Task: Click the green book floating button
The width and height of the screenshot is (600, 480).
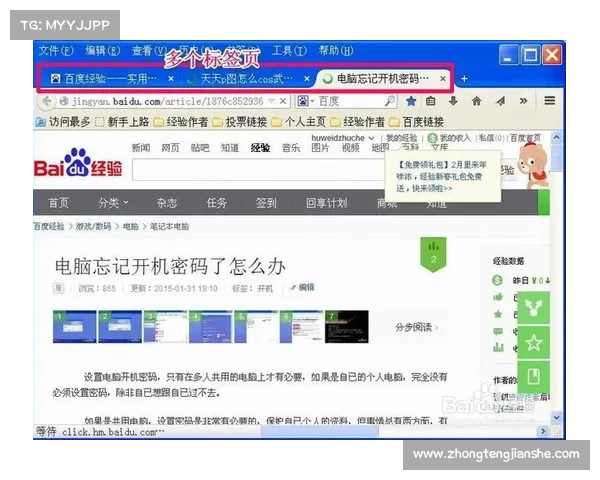Action: pos(533,377)
